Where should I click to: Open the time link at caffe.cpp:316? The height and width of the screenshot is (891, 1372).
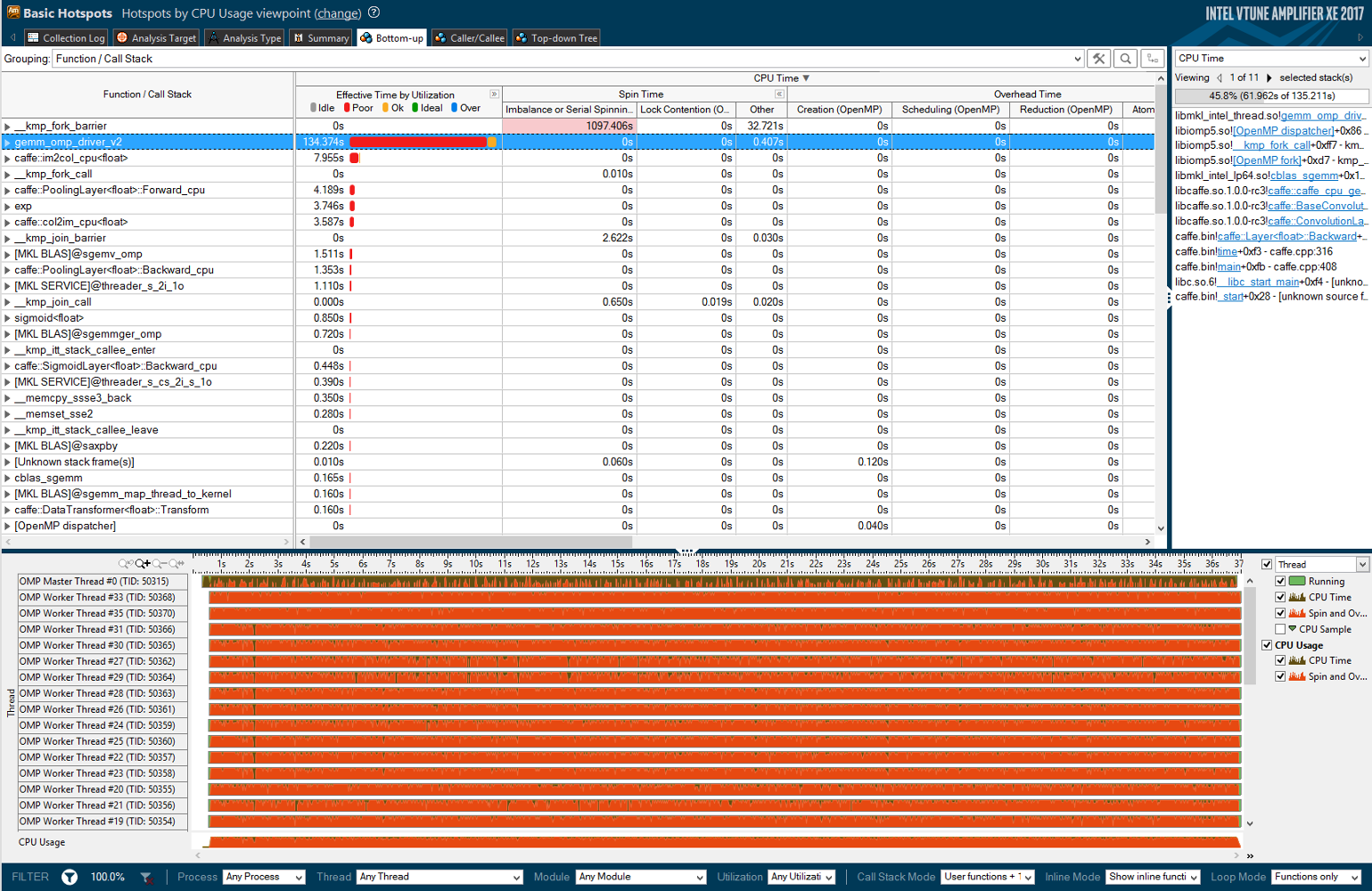pos(1228,251)
